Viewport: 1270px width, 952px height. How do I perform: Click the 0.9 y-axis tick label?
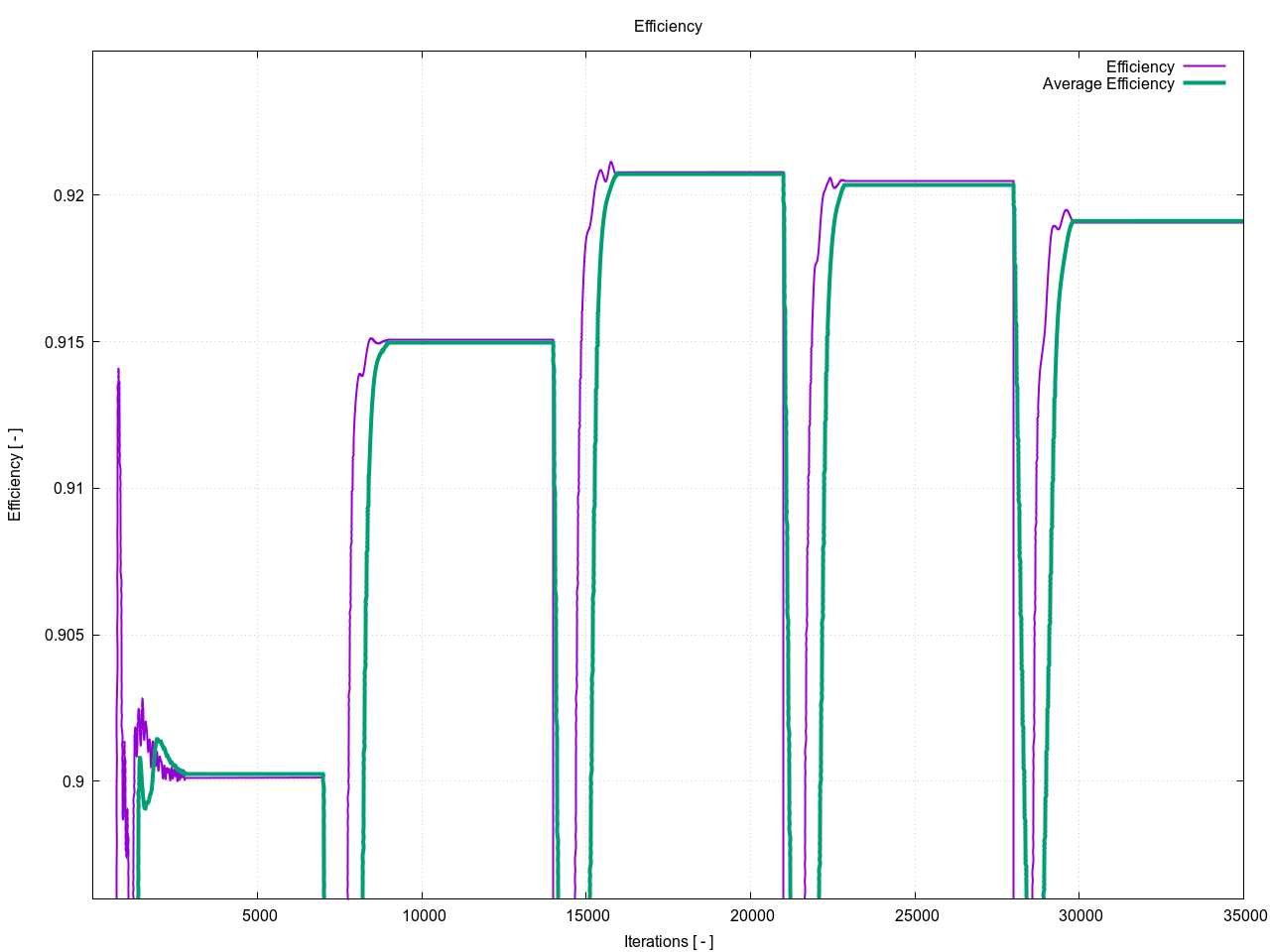72,781
